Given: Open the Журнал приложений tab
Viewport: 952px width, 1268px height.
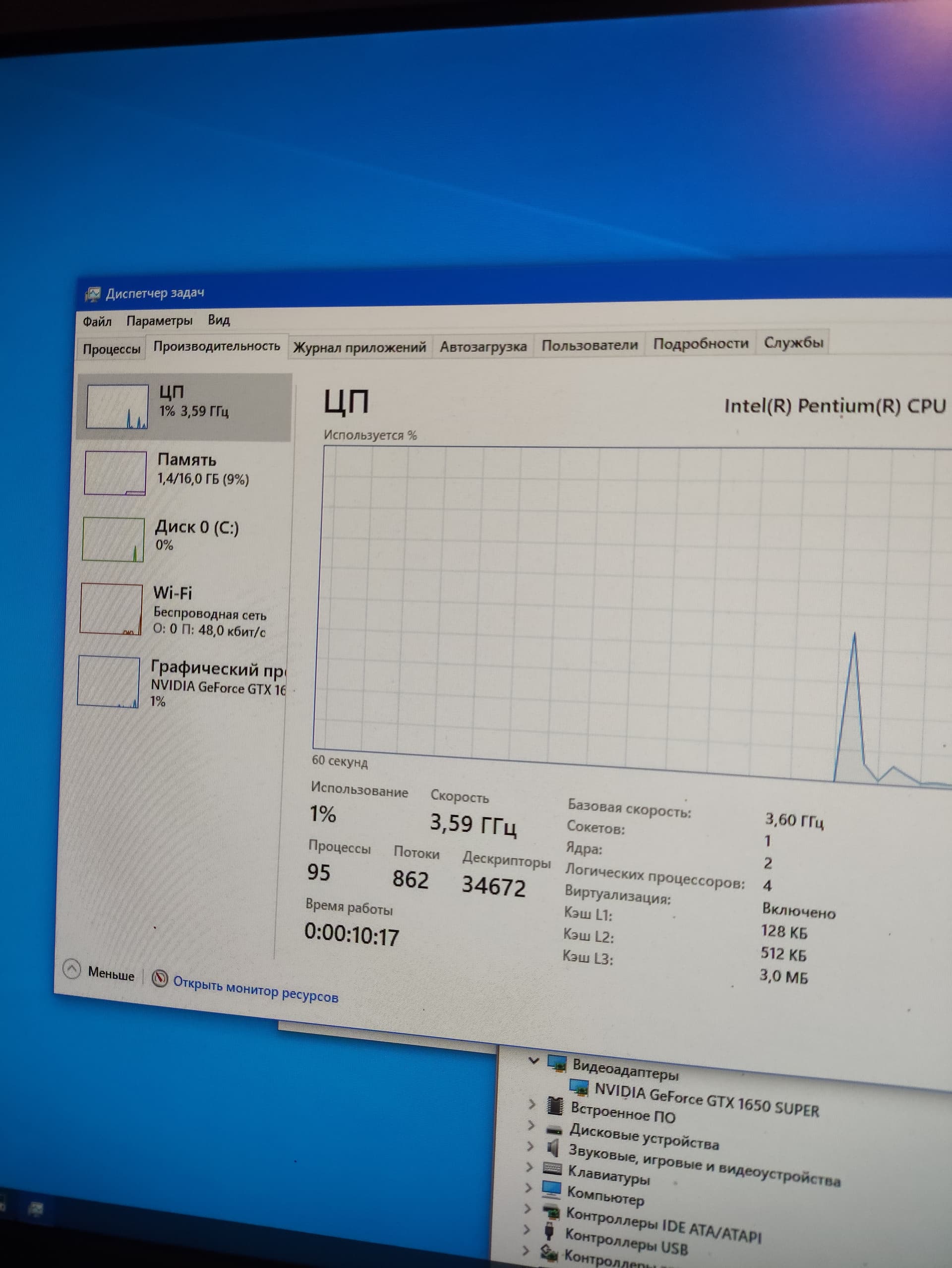Looking at the screenshot, I should [359, 347].
